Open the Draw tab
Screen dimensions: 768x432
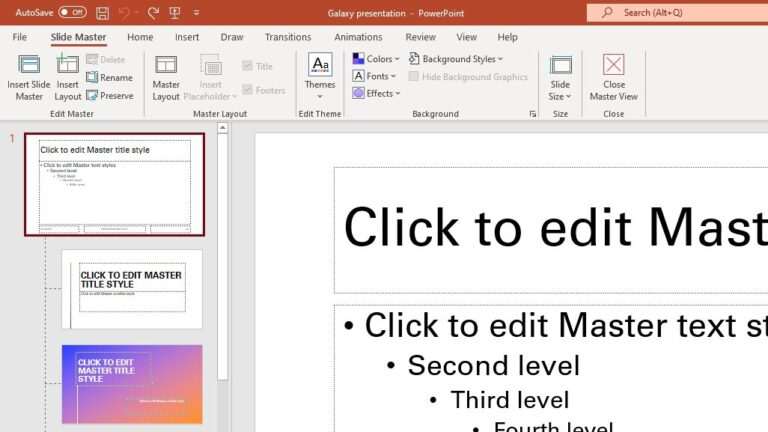coord(232,37)
